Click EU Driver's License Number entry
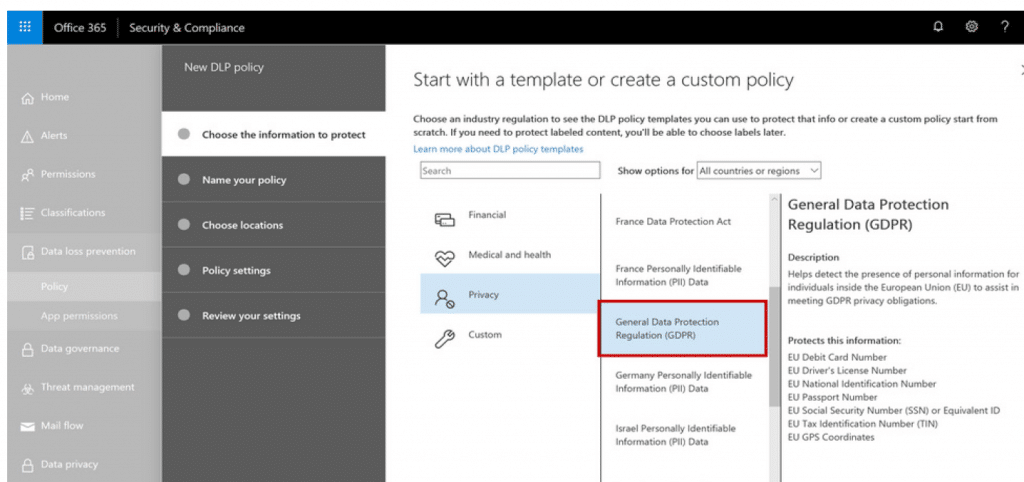The image size is (1024, 482). tap(847, 370)
